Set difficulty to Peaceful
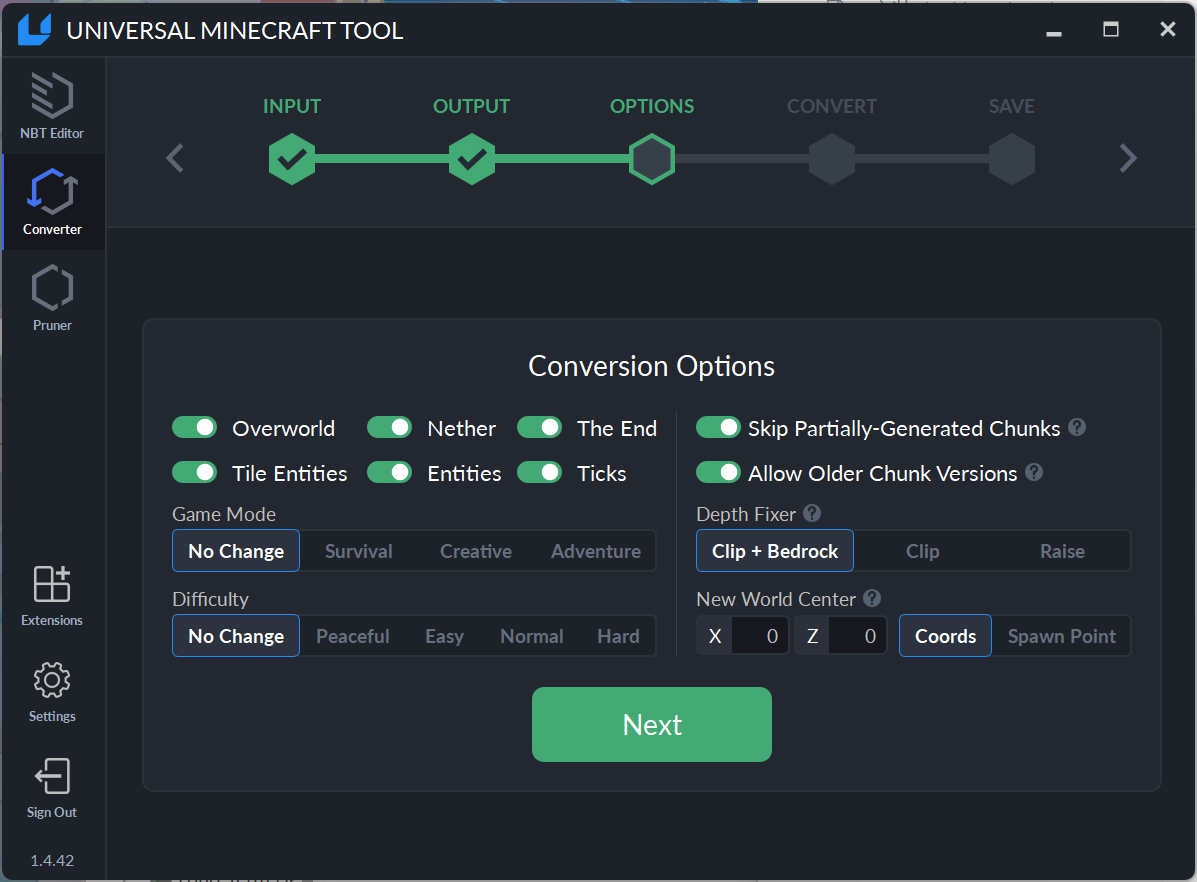Screen dimensions: 1197x882 (353, 635)
